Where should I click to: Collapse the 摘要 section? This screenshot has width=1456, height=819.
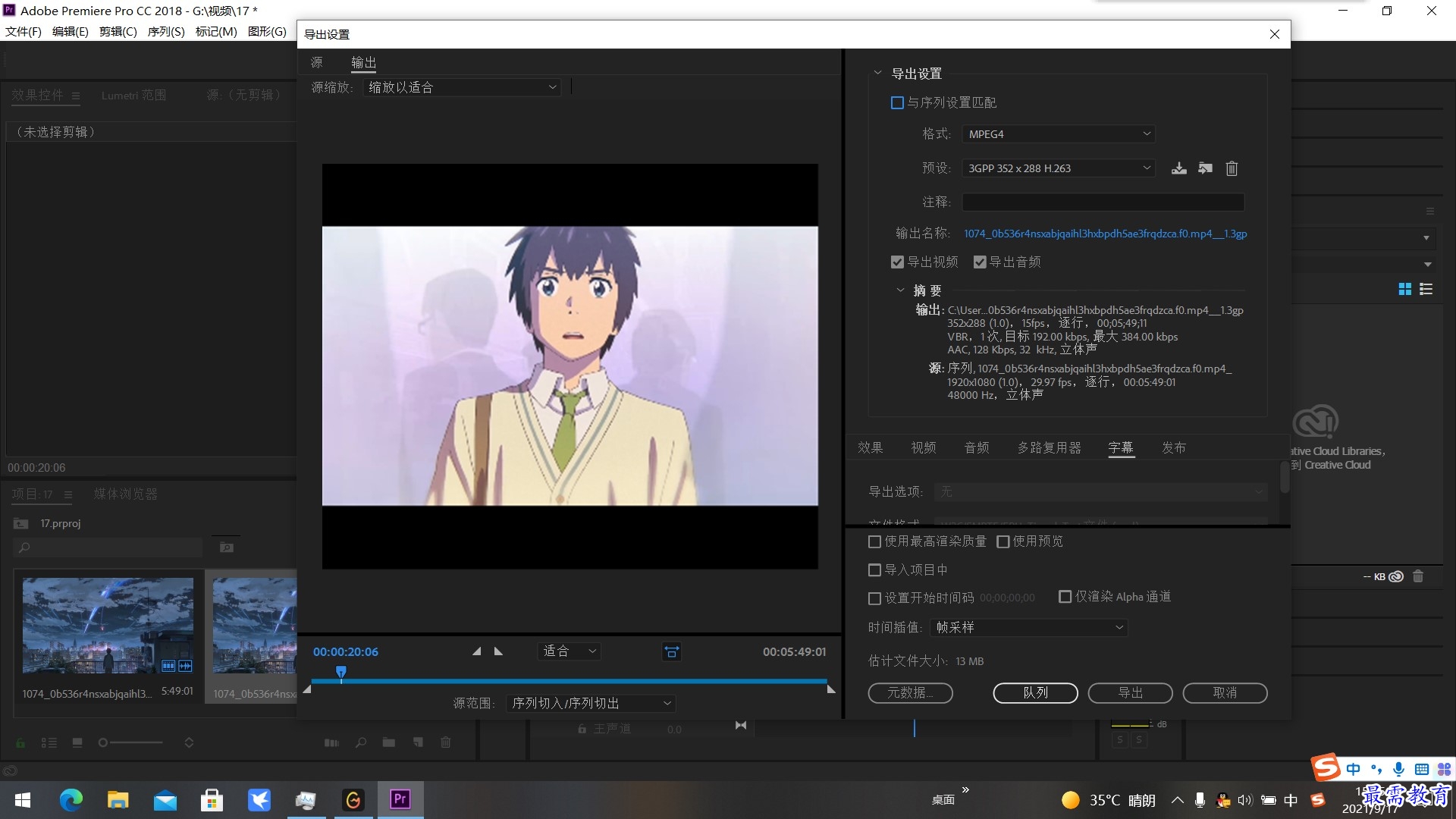tap(900, 290)
